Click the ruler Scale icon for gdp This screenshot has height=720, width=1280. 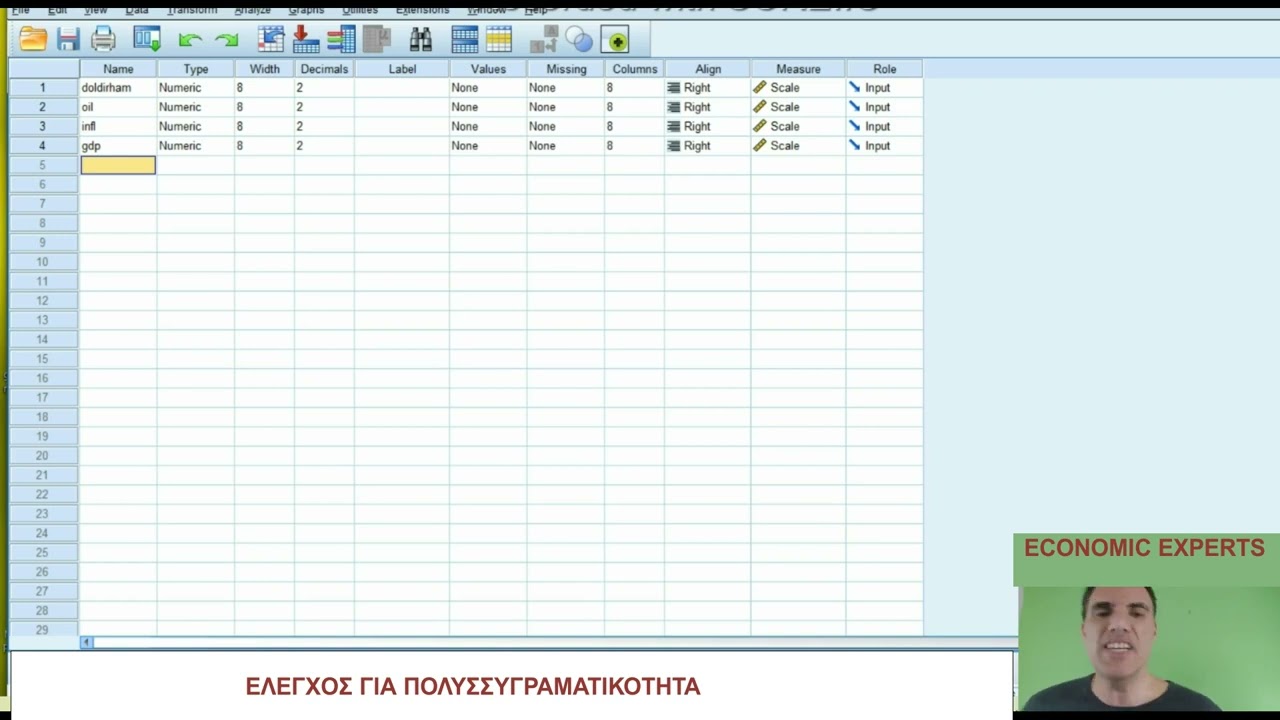[x=760, y=145]
